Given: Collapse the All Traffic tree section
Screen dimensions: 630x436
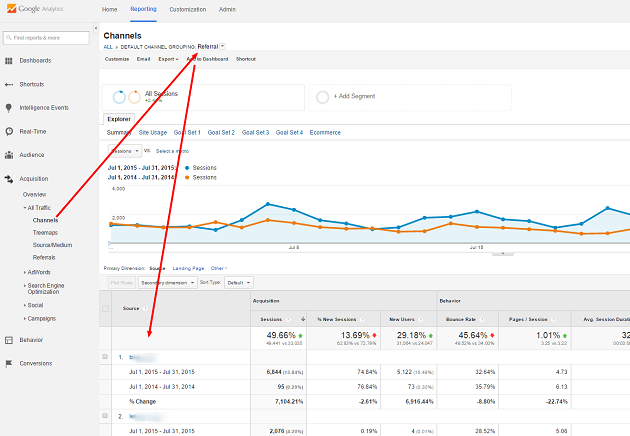Looking at the screenshot, I should click(25, 208).
